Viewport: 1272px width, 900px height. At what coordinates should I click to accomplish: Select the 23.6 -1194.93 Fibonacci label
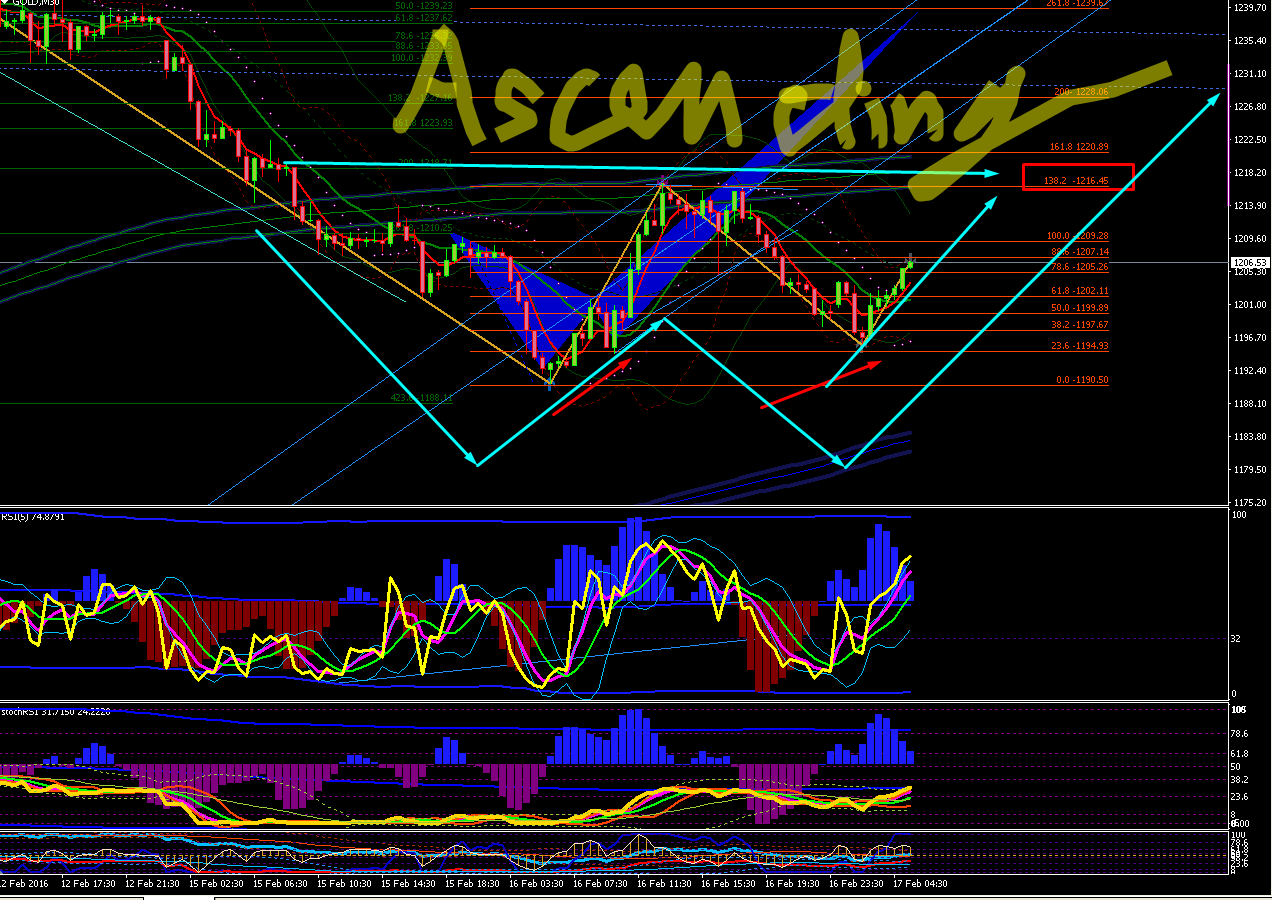click(x=1079, y=346)
